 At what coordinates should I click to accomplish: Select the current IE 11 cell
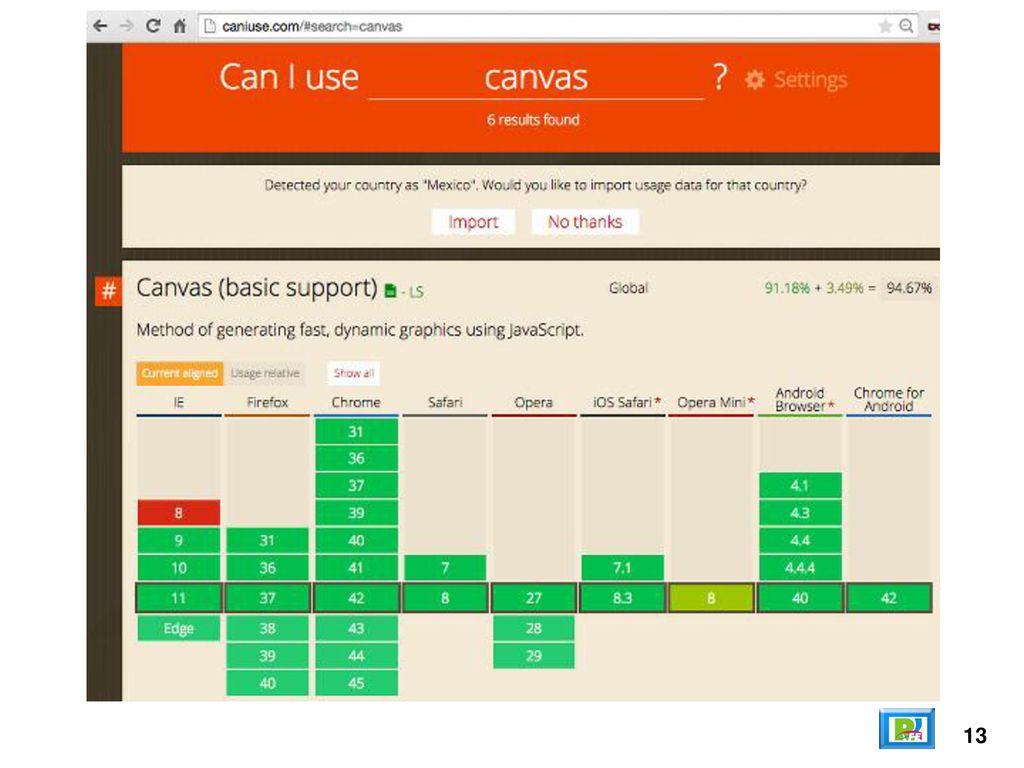pos(179,598)
